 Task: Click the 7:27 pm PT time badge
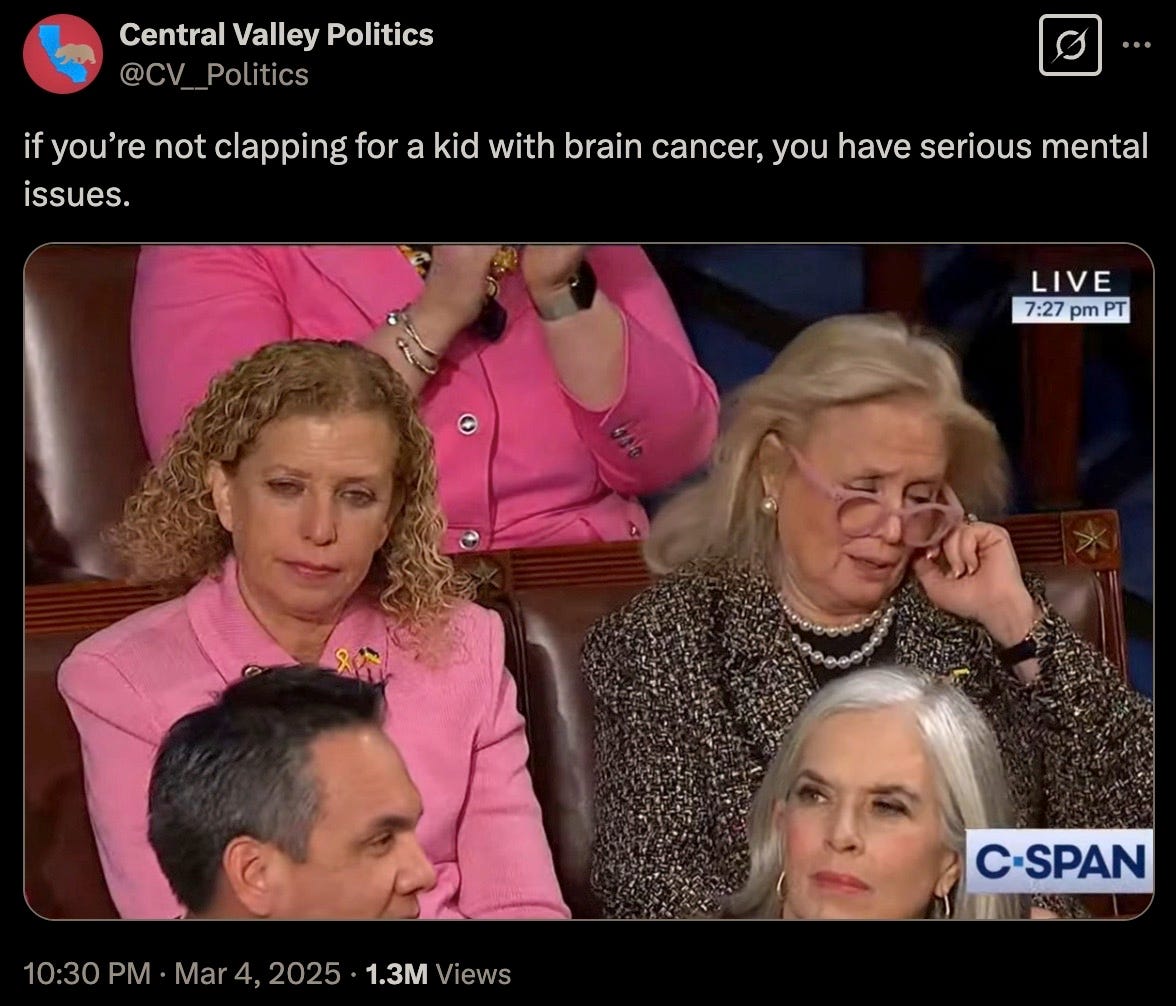click(x=1071, y=309)
